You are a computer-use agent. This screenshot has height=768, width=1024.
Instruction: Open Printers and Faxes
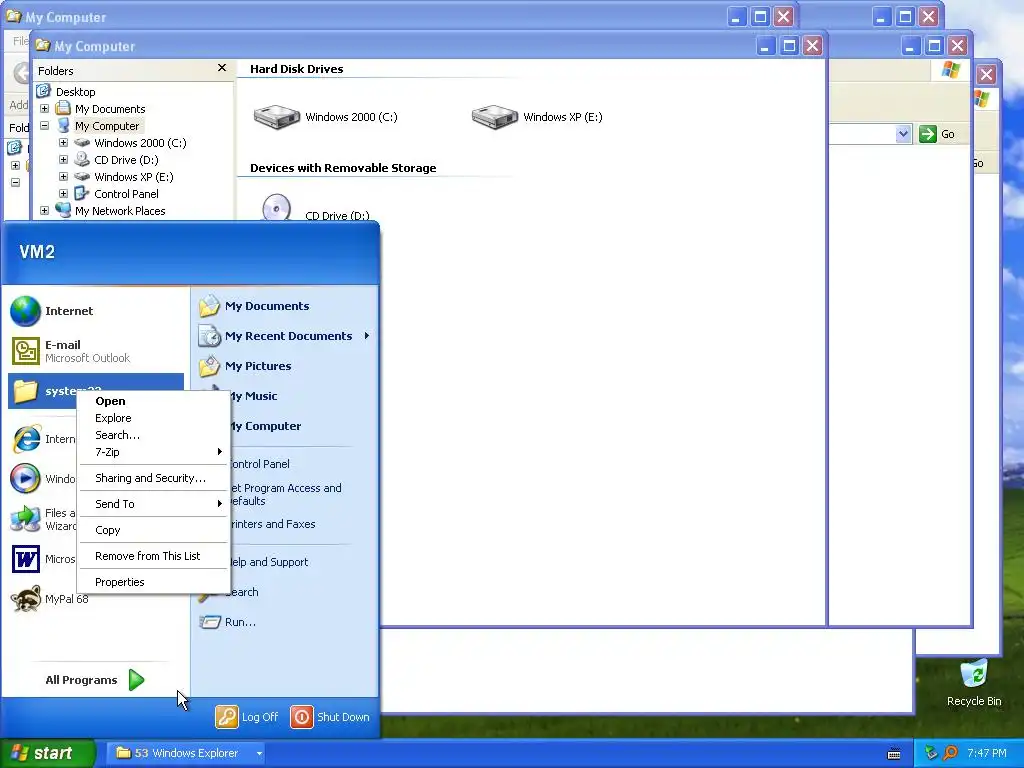coord(272,524)
